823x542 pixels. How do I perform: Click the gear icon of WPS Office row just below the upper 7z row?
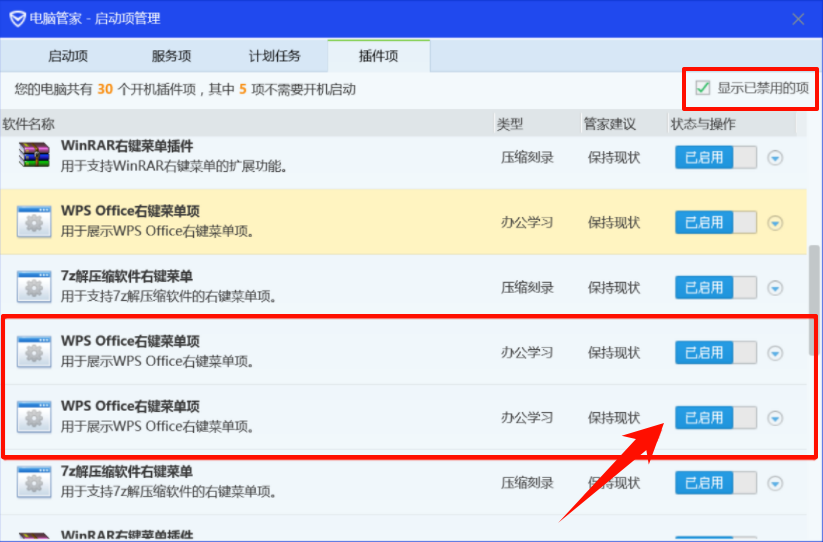pos(34,352)
